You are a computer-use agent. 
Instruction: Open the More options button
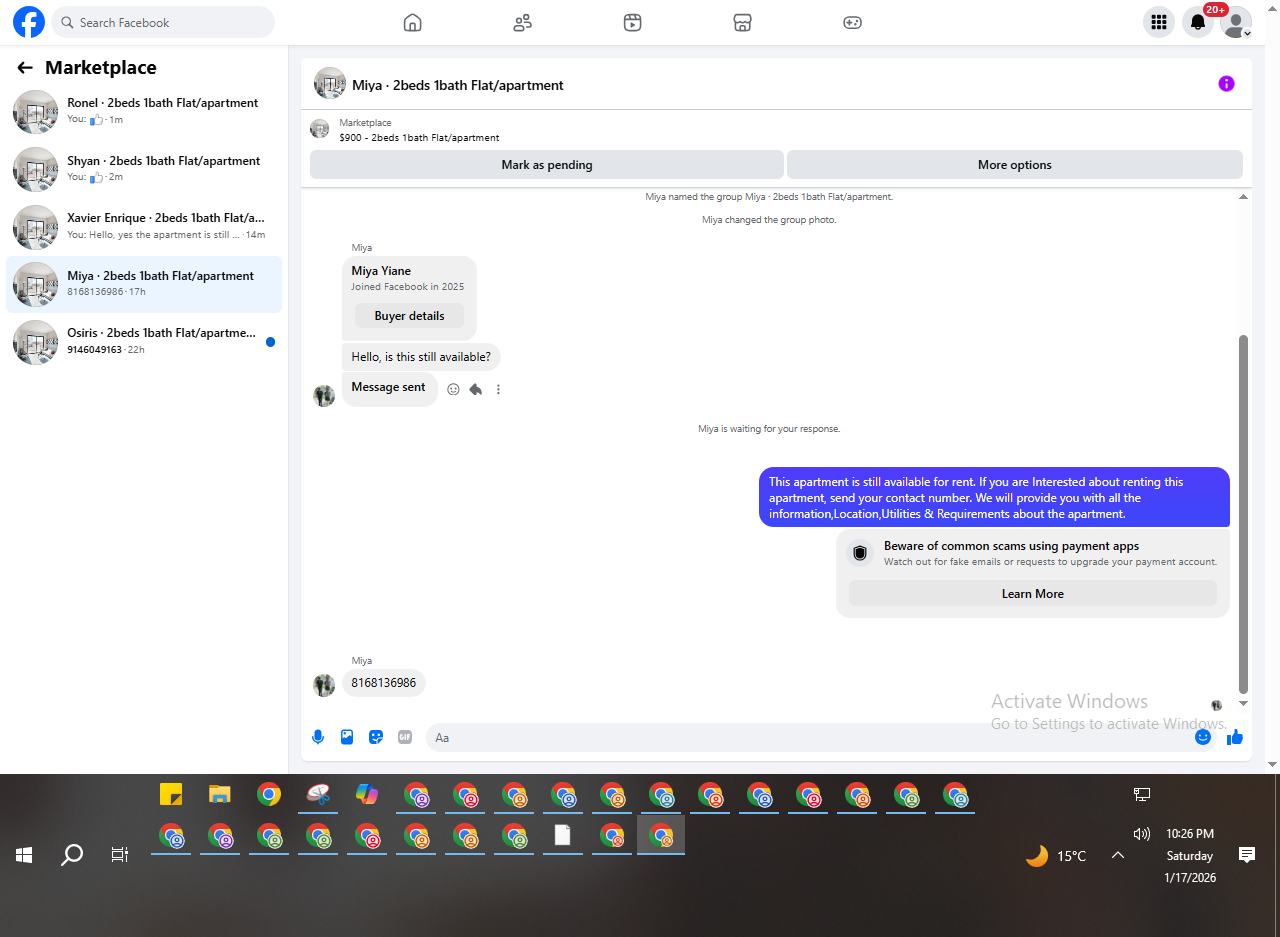pos(1015,165)
